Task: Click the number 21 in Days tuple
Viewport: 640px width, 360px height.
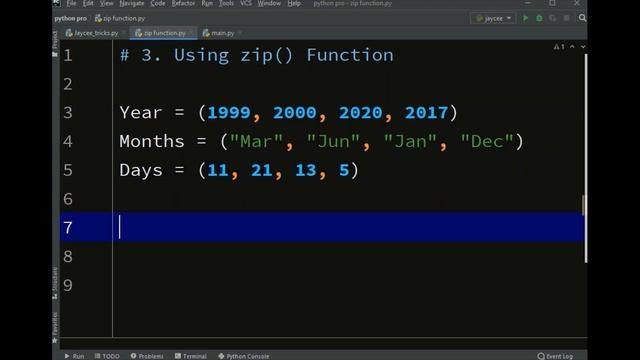Action: (x=262, y=170)
